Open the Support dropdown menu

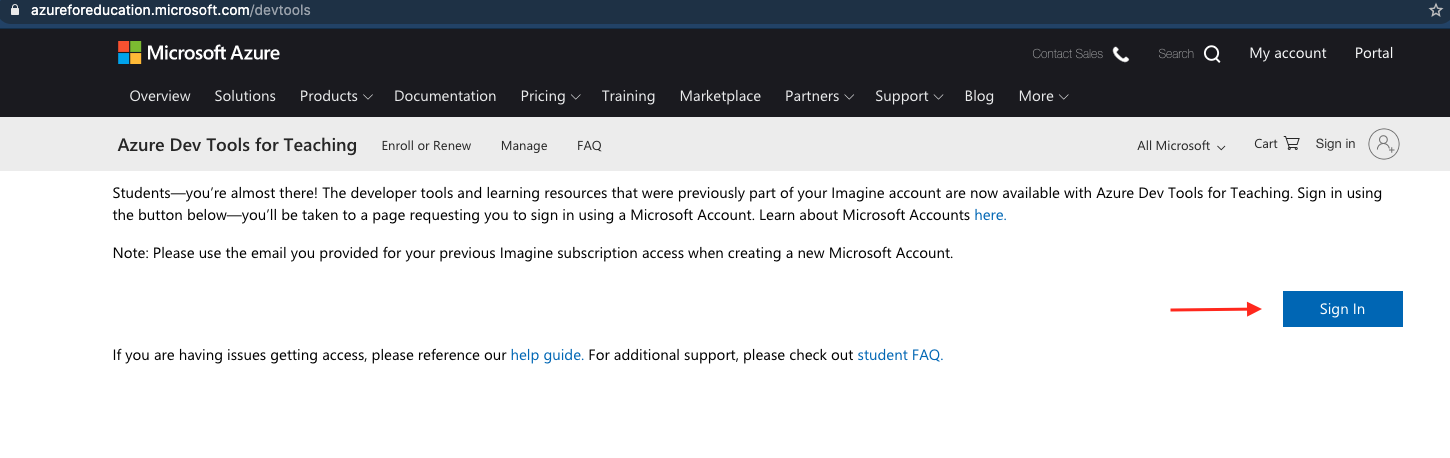coord(909,96)
